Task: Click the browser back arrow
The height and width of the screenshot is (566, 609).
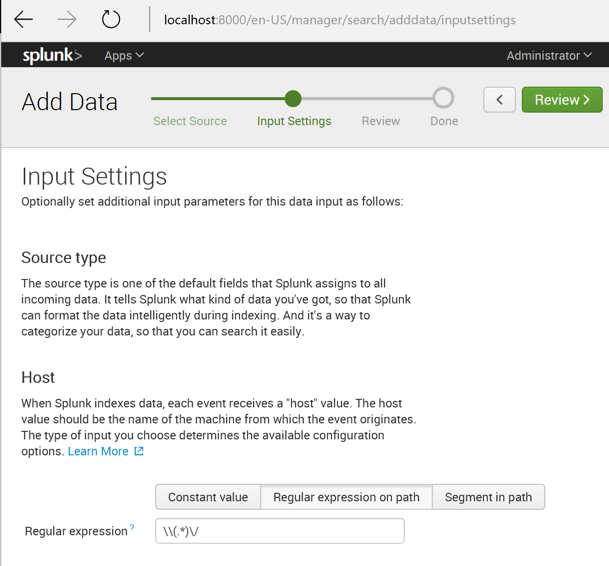Action: coord(24,19)
